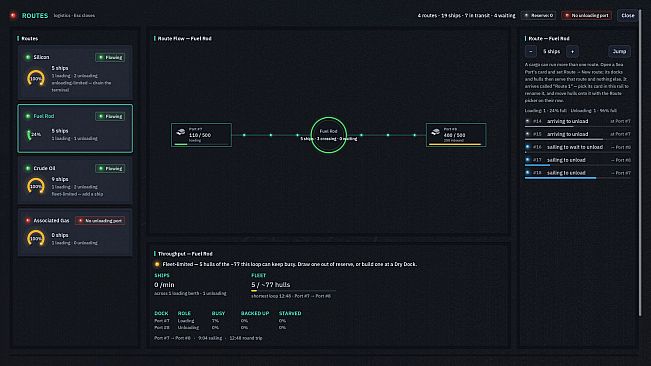Screen dimensions: 651x366
Task: Click the ROLE column header
Action: click(184, 313)
